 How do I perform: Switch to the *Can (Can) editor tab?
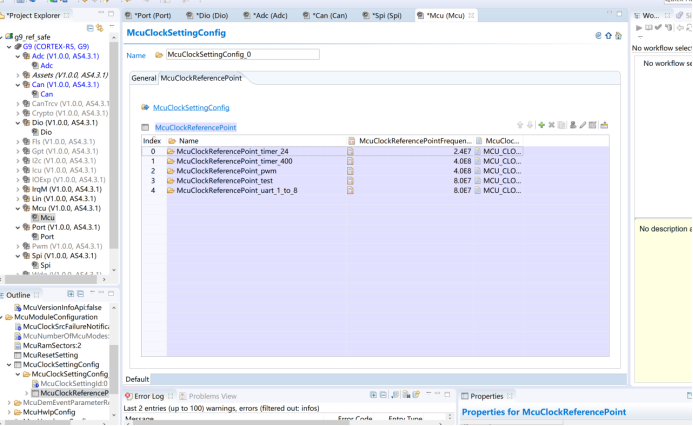(325, 15)
